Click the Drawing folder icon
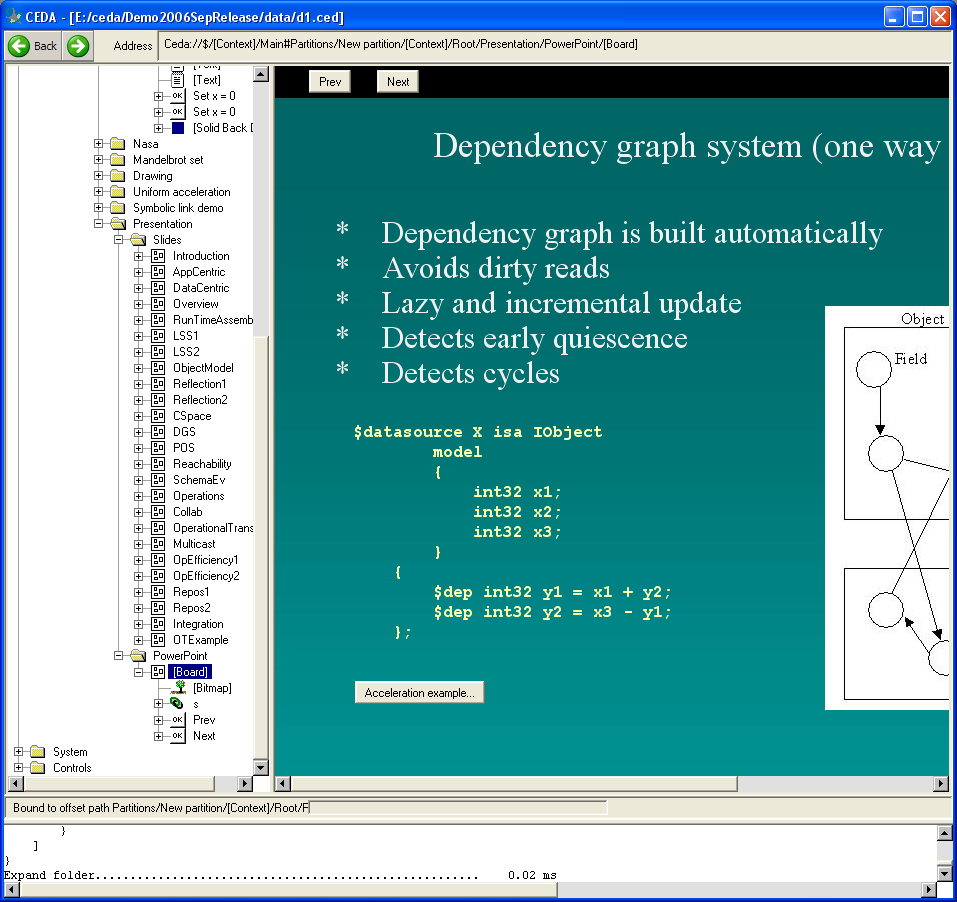This screenshot has height=902, width=957. [x=118, y=176]
